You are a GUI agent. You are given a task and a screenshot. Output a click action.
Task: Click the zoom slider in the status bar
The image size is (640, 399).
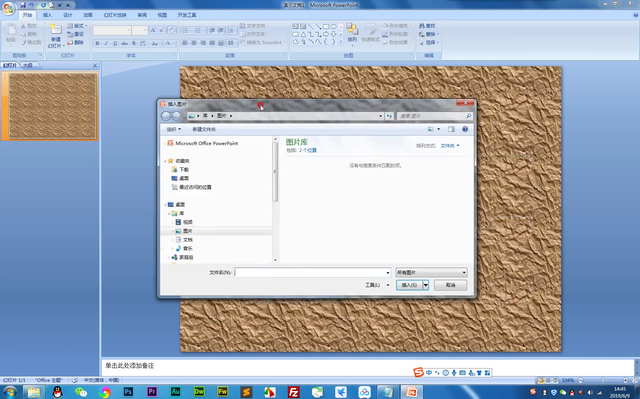click(x=603, y=380)
